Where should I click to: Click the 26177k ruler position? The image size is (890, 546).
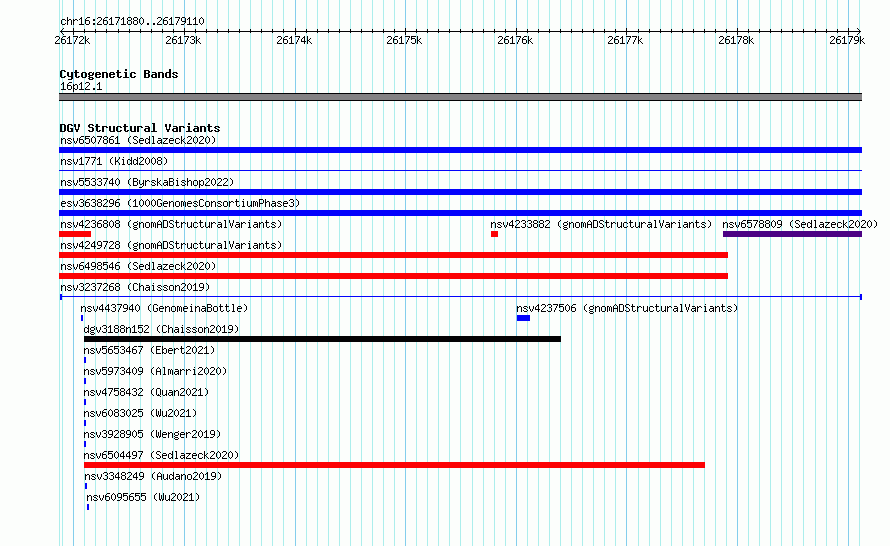[x=625, y=40]
